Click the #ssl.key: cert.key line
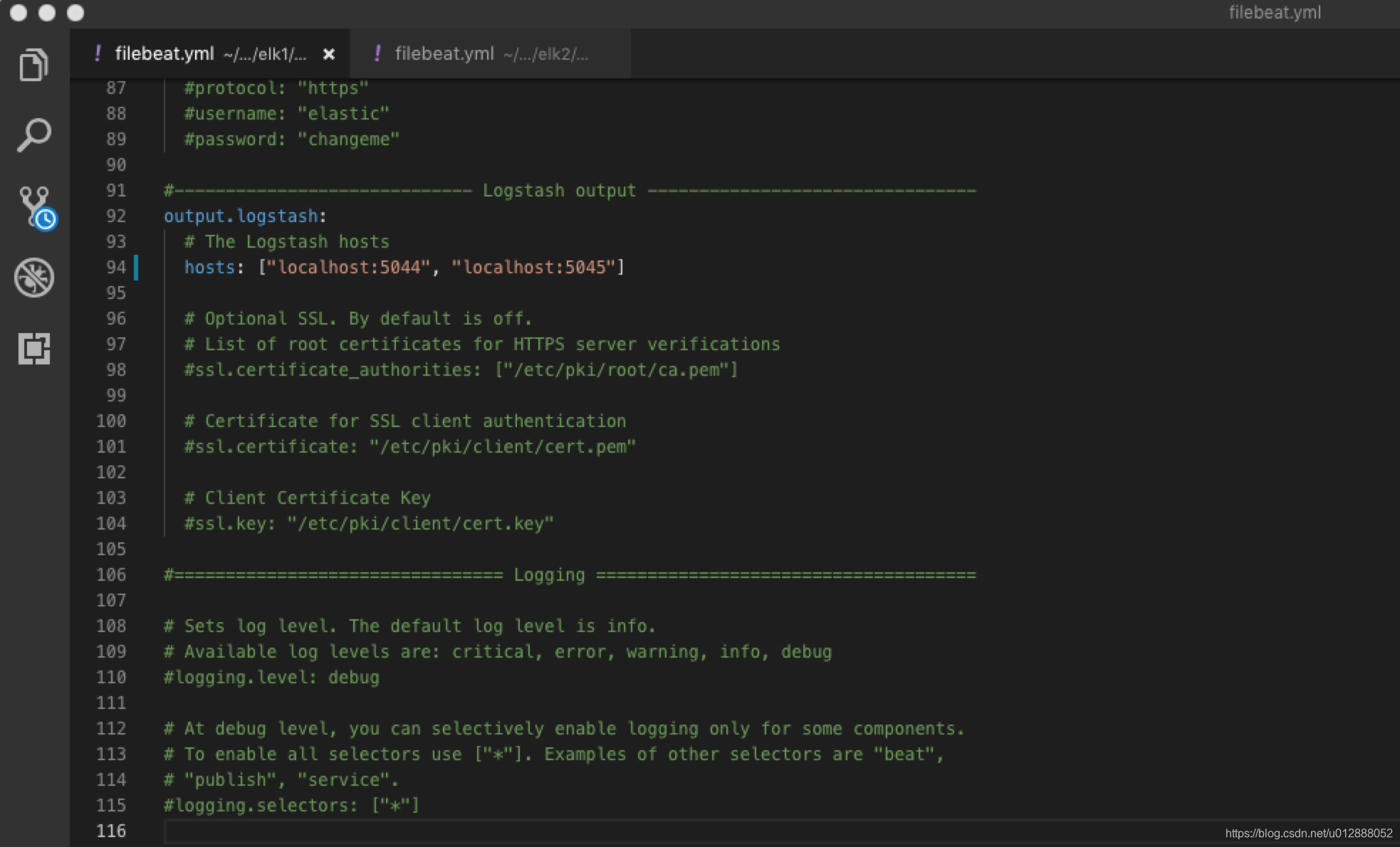The image size is (1400, 847). [x=369, y=524]
